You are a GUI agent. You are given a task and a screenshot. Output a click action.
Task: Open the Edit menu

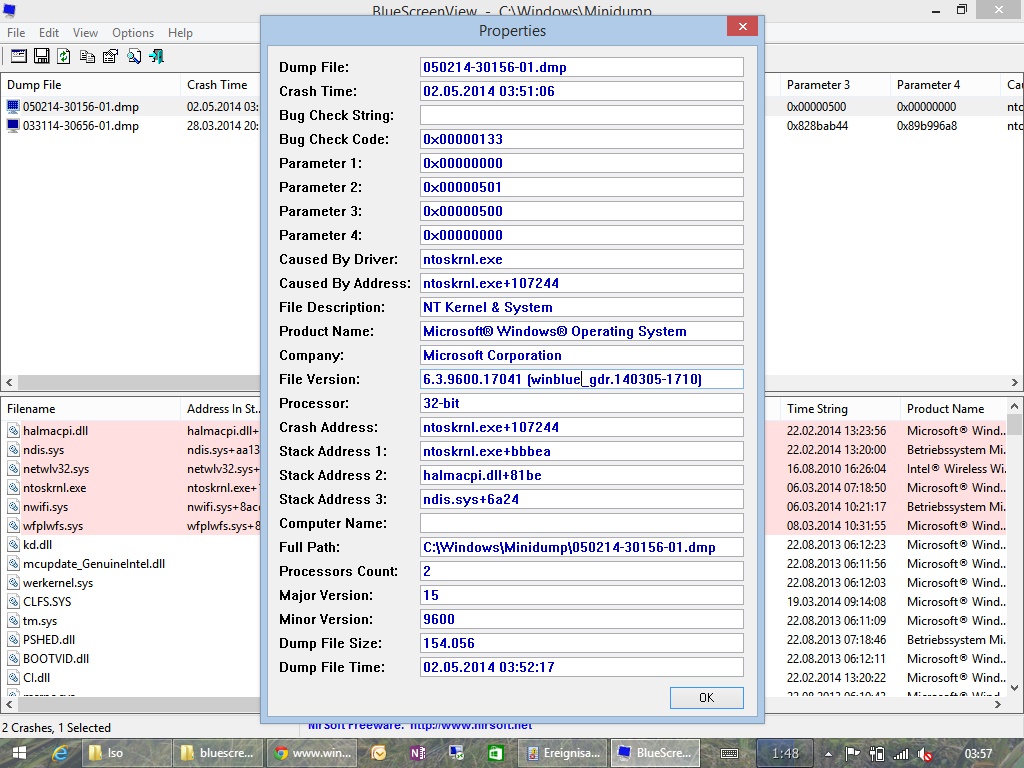[49, 33]
